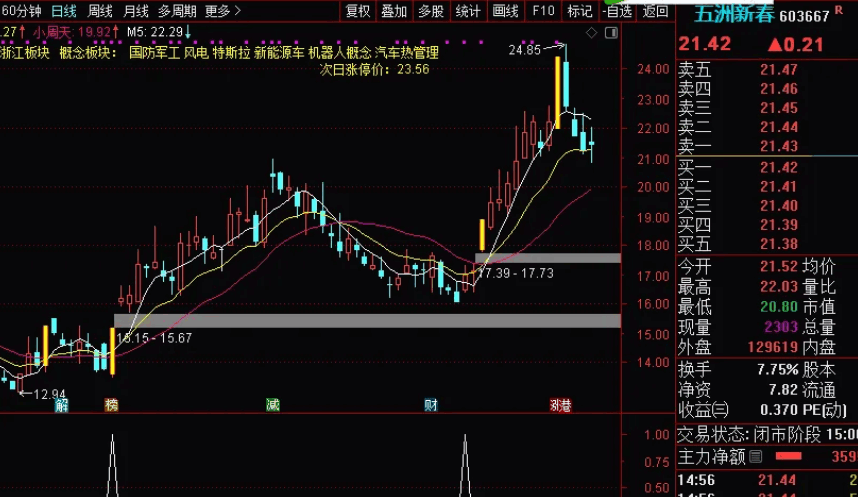Open the 多股 multi-stock view
858x497 pixels.
pyautogui.click(x=431, y=11)
